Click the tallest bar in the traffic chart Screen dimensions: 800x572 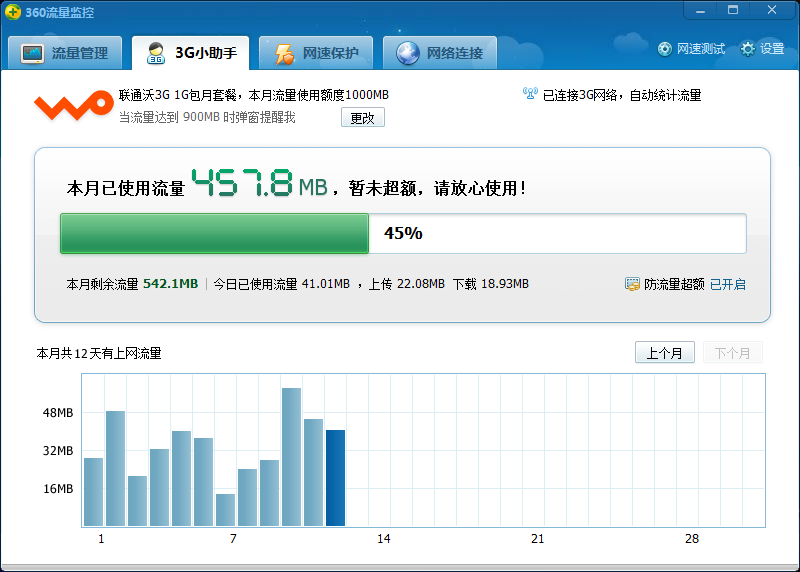tap(291, 457)
